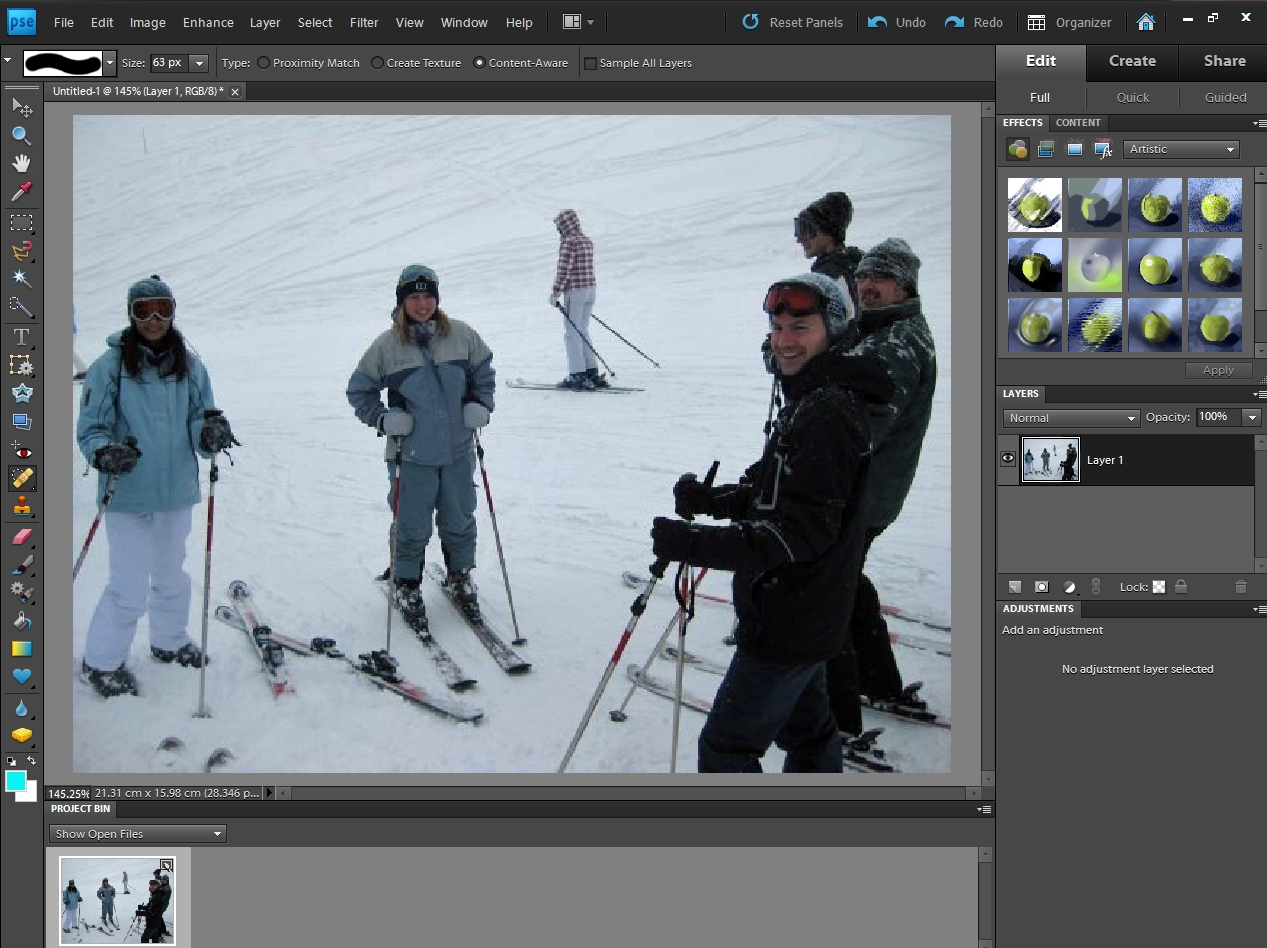
Task: Select photo thumbnail in Project Bin
Action: [x=117, y=899]
